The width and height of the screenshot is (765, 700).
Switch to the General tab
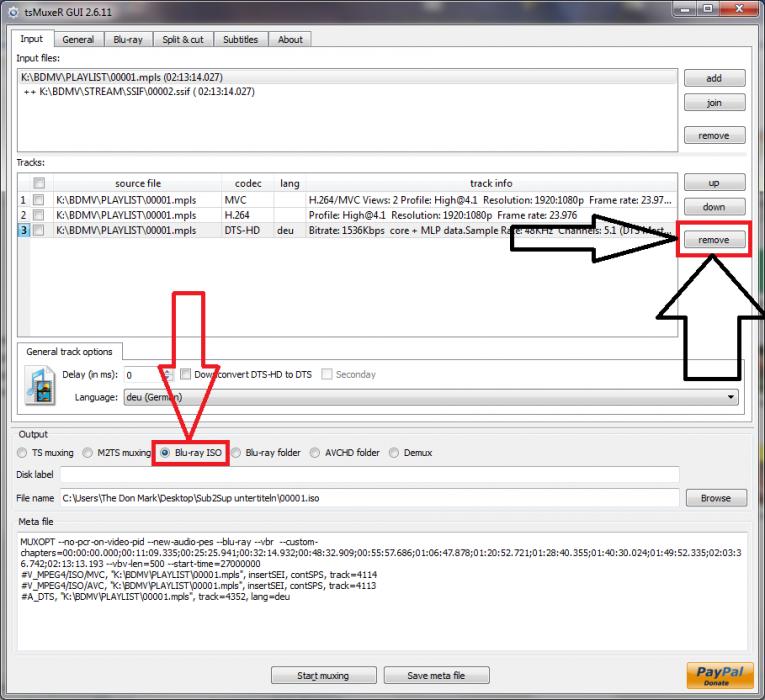[78, 40]
